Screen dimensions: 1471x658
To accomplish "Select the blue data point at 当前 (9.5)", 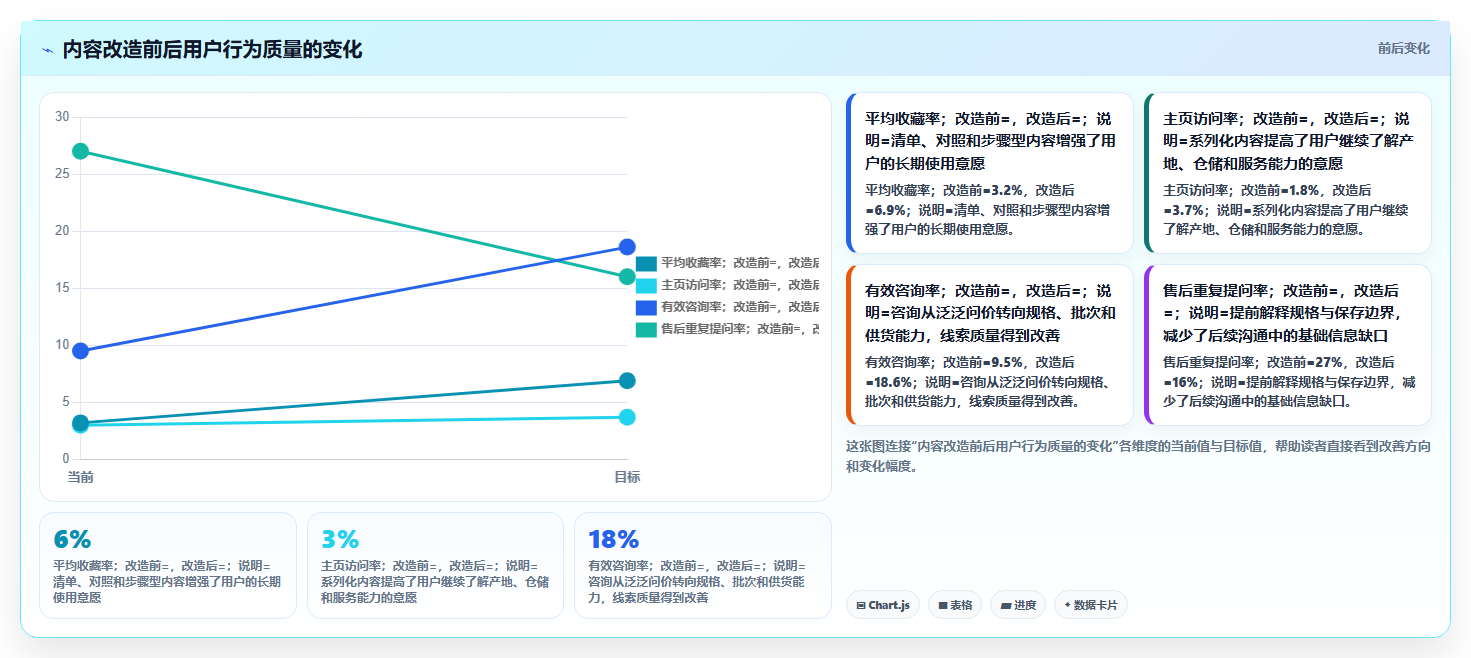I will pos(81,351).
